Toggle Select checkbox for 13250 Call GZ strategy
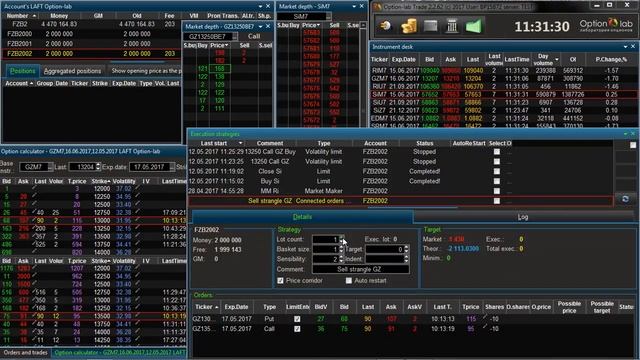Viewport: 640px width, 360px height. pos(497,162)
